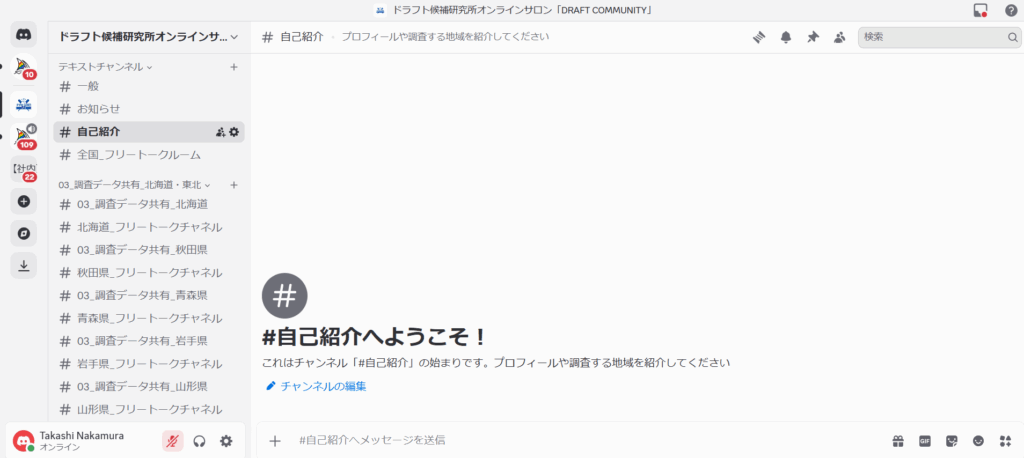This screenshot has height=458, width=1024.
Task: Open user settings gear icon
Action: (226, 440)
